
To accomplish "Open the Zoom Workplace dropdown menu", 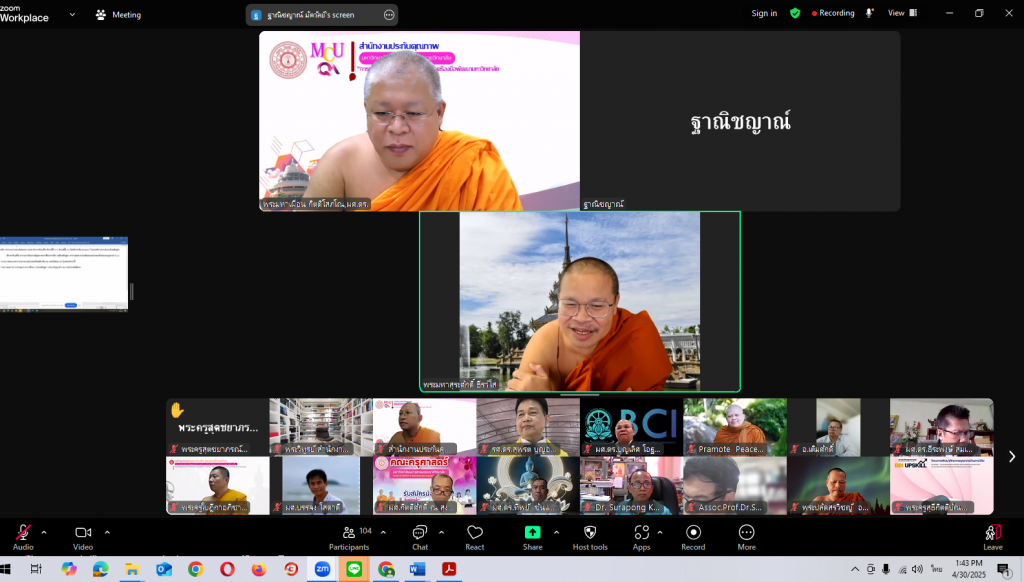I will coord(73,15).
